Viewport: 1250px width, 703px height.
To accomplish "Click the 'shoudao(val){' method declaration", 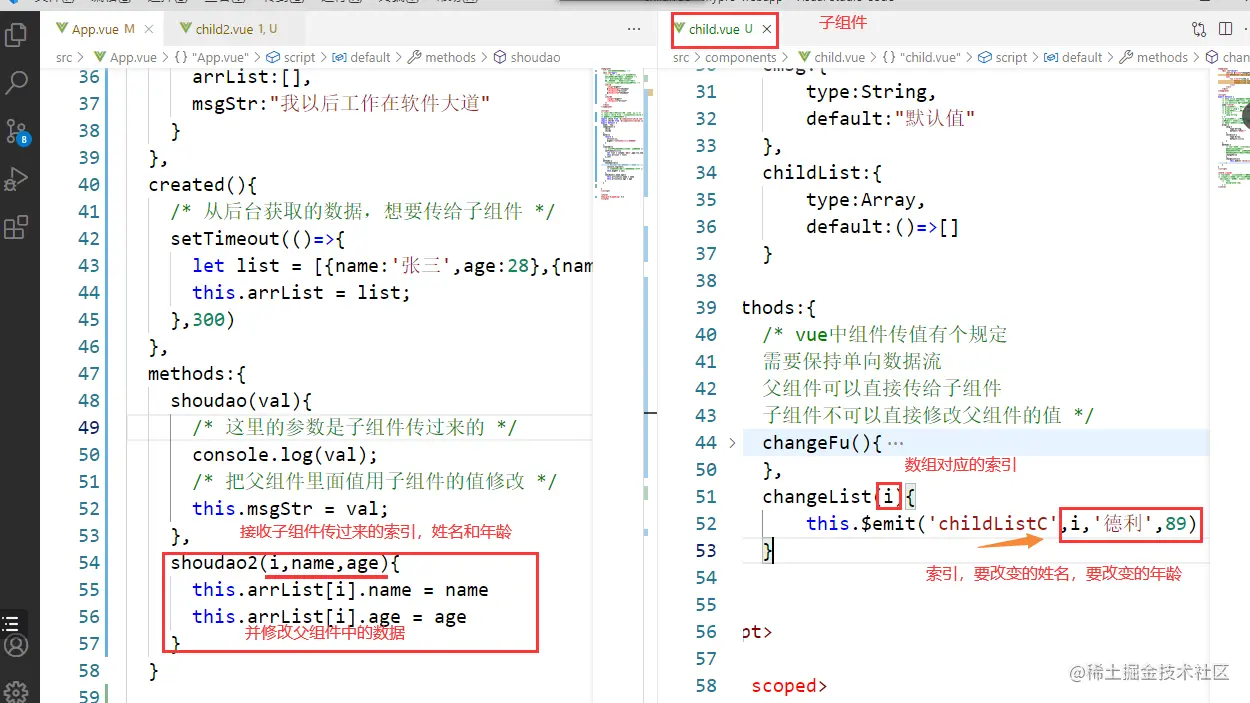I will point(241,400).
